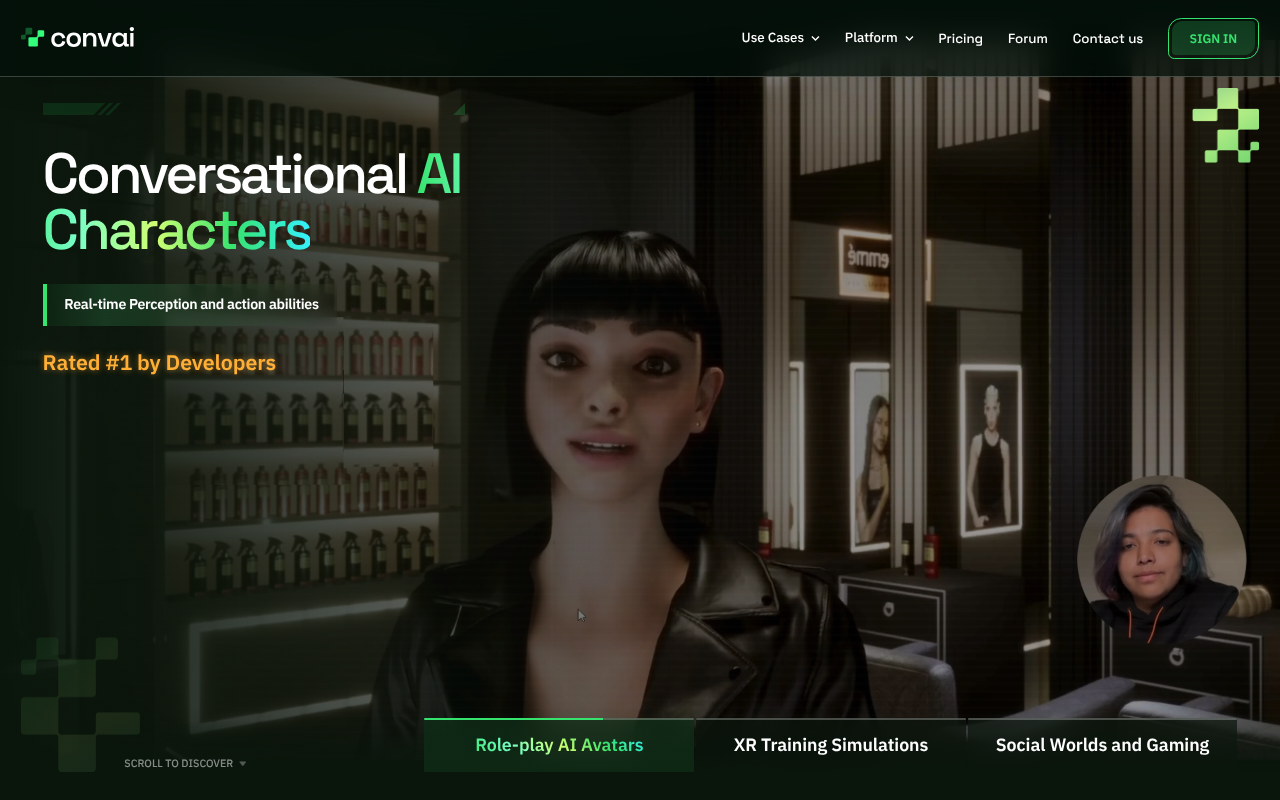Click the Convai pixel logo icon

(33, 38)
